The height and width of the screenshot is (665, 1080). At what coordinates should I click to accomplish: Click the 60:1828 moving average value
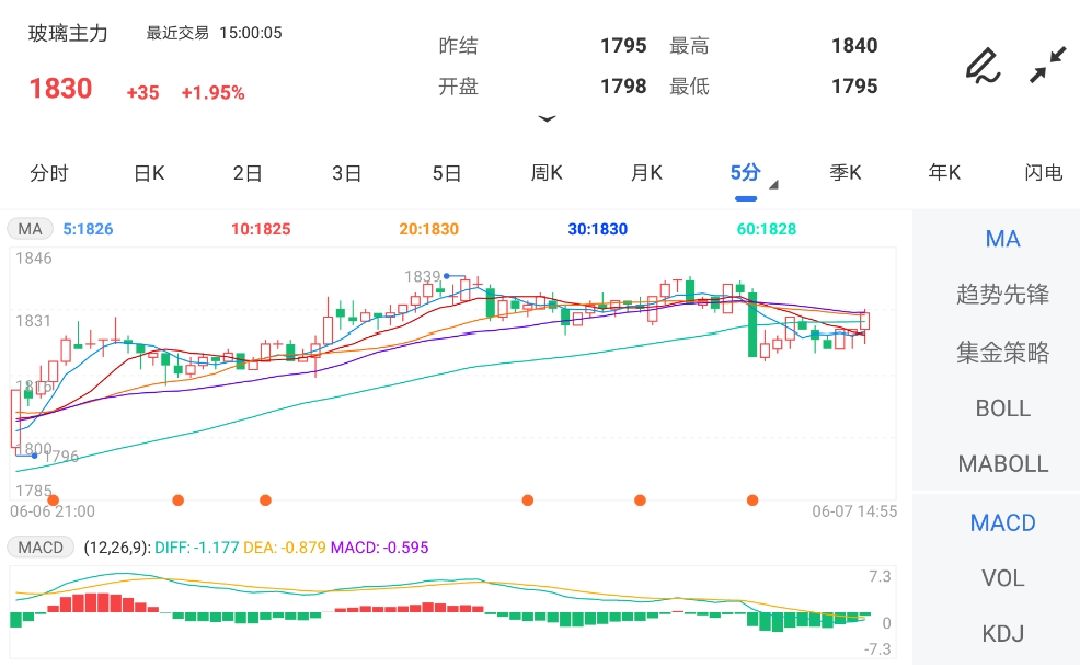point(766,229)
